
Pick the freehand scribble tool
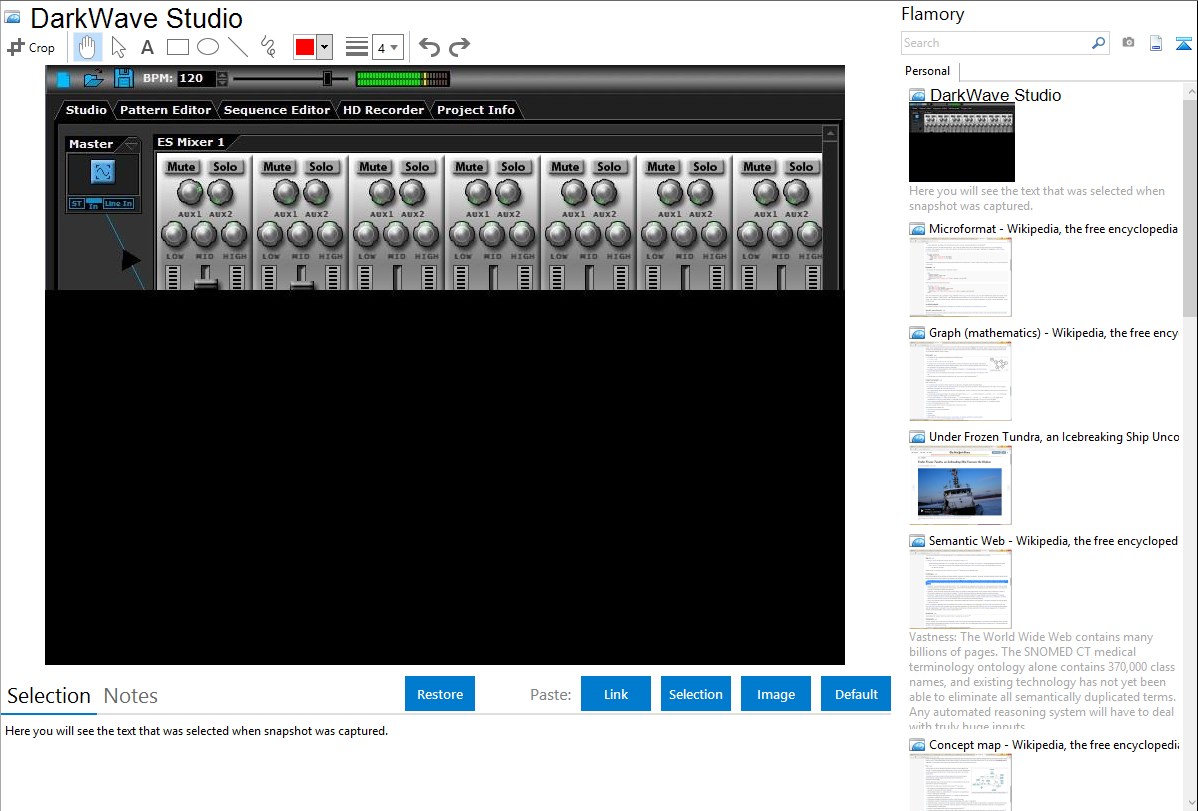tap(268, 47)
